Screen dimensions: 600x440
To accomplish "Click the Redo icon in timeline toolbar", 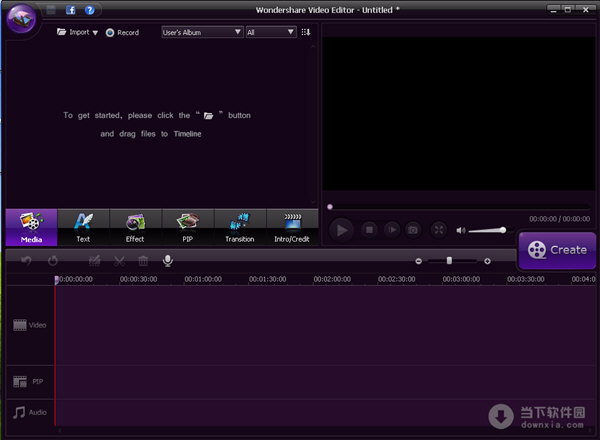I will click(53, 261).
